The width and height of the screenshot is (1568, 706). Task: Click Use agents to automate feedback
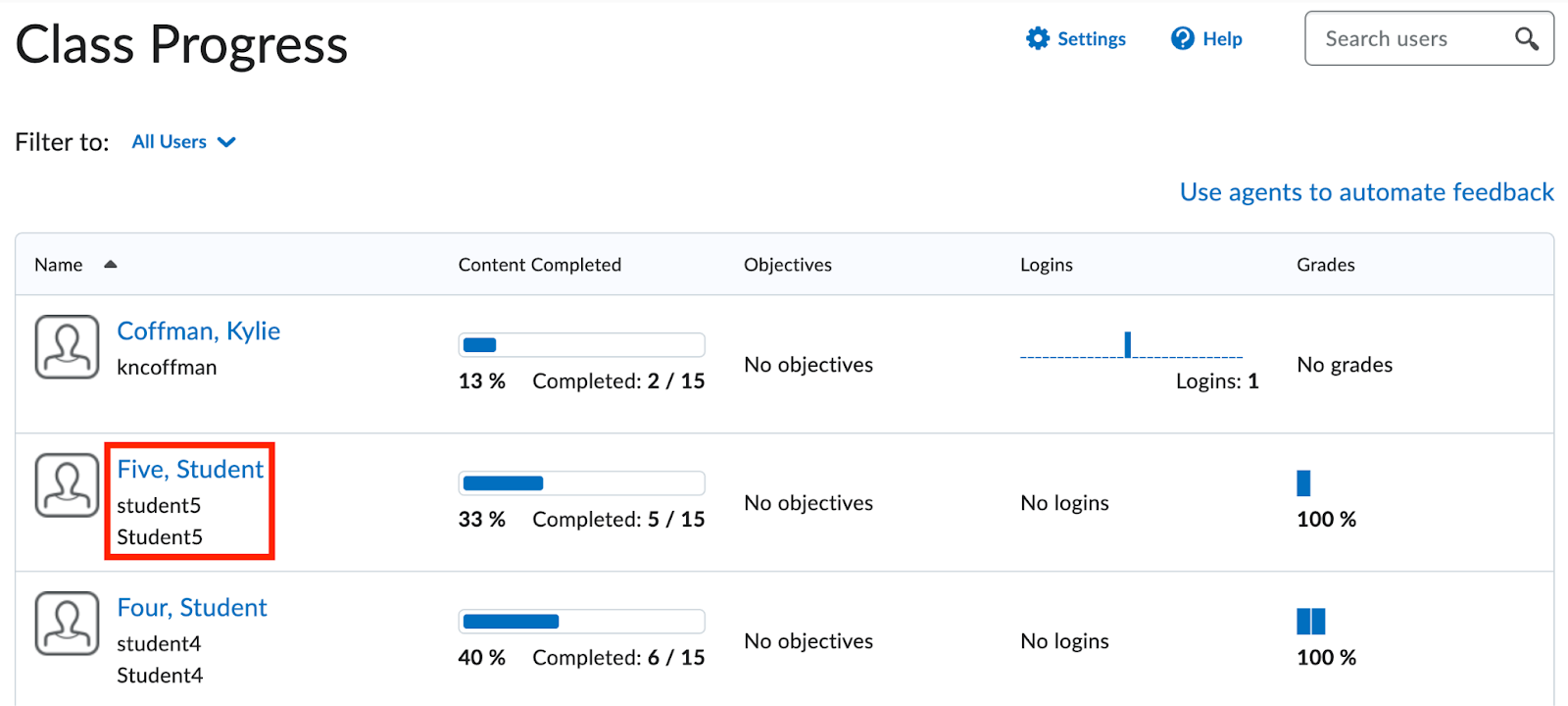[x=1366, y=192]
